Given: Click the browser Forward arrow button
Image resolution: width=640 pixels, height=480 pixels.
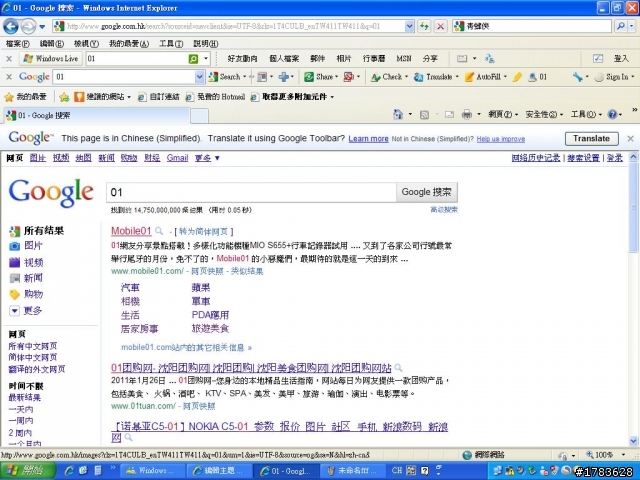Looking at the screenshot, I should 28,27.
